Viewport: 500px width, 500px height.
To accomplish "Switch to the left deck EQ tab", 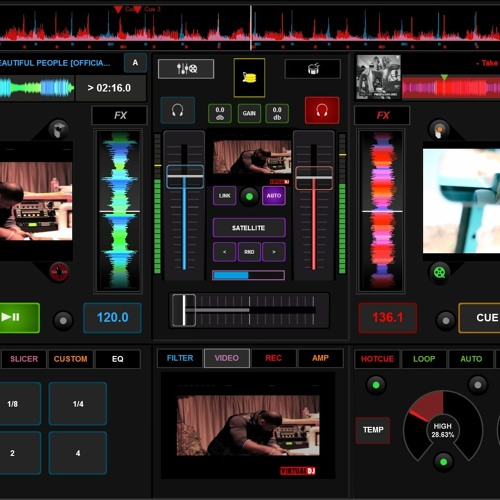I will tap(118, 359).
